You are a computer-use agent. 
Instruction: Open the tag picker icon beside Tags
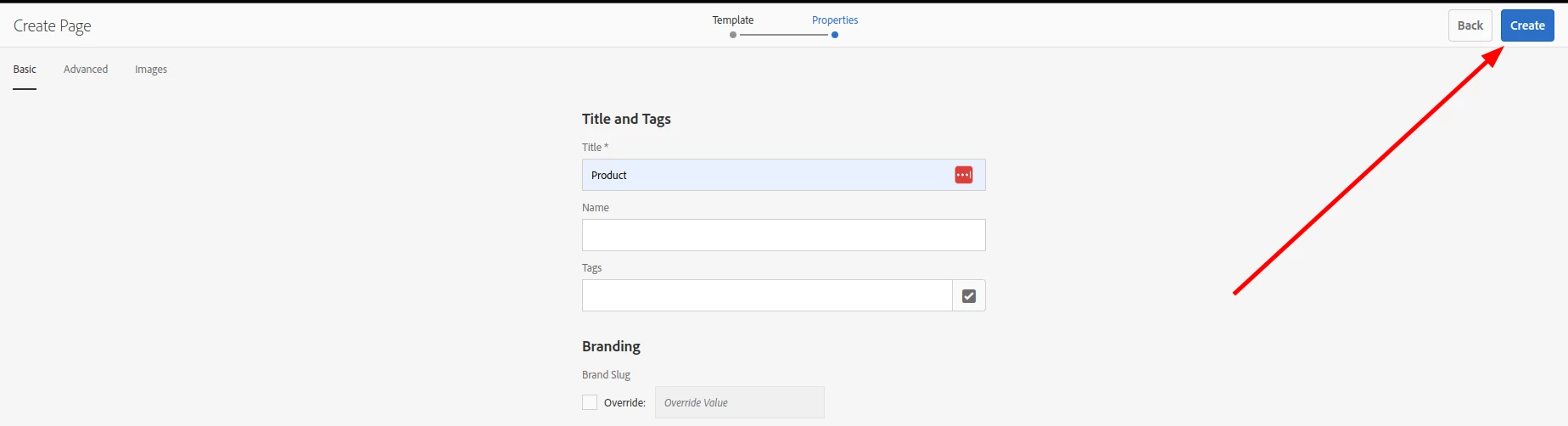coord(969,296)
